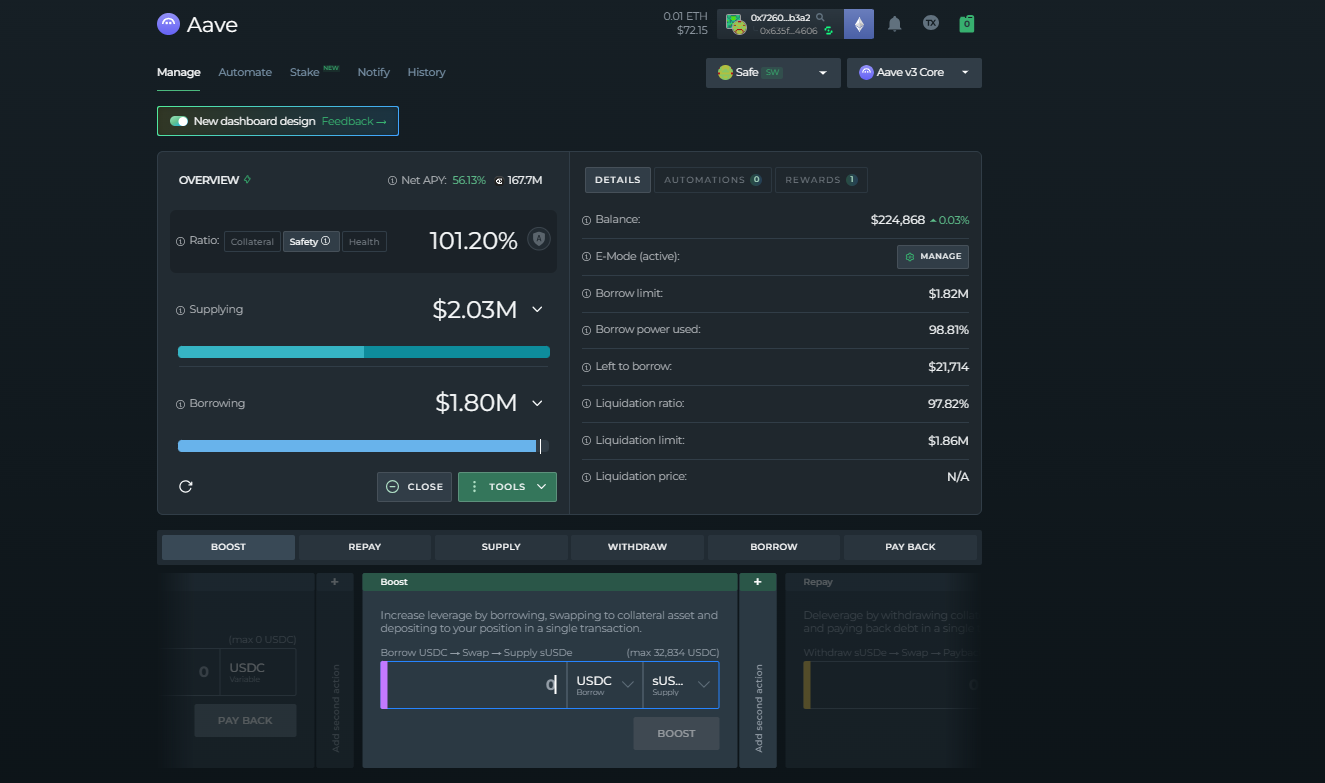The width and height of the screenshot is (1325, 783).
Task: Click the max 32,834 USDC link
Action: pyautogui.click(x=673, y=653)
